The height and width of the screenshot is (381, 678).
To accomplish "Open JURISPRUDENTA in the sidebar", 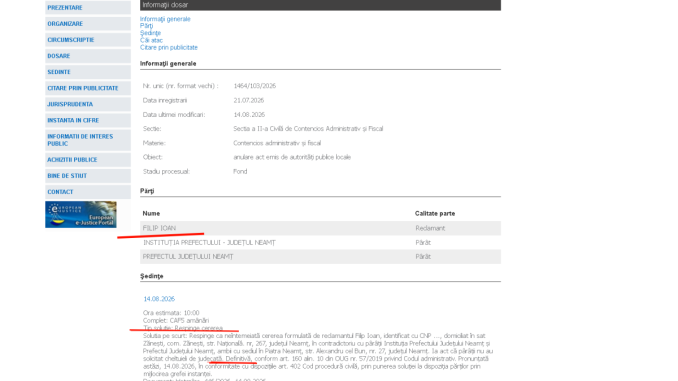I will pos(88,104).
